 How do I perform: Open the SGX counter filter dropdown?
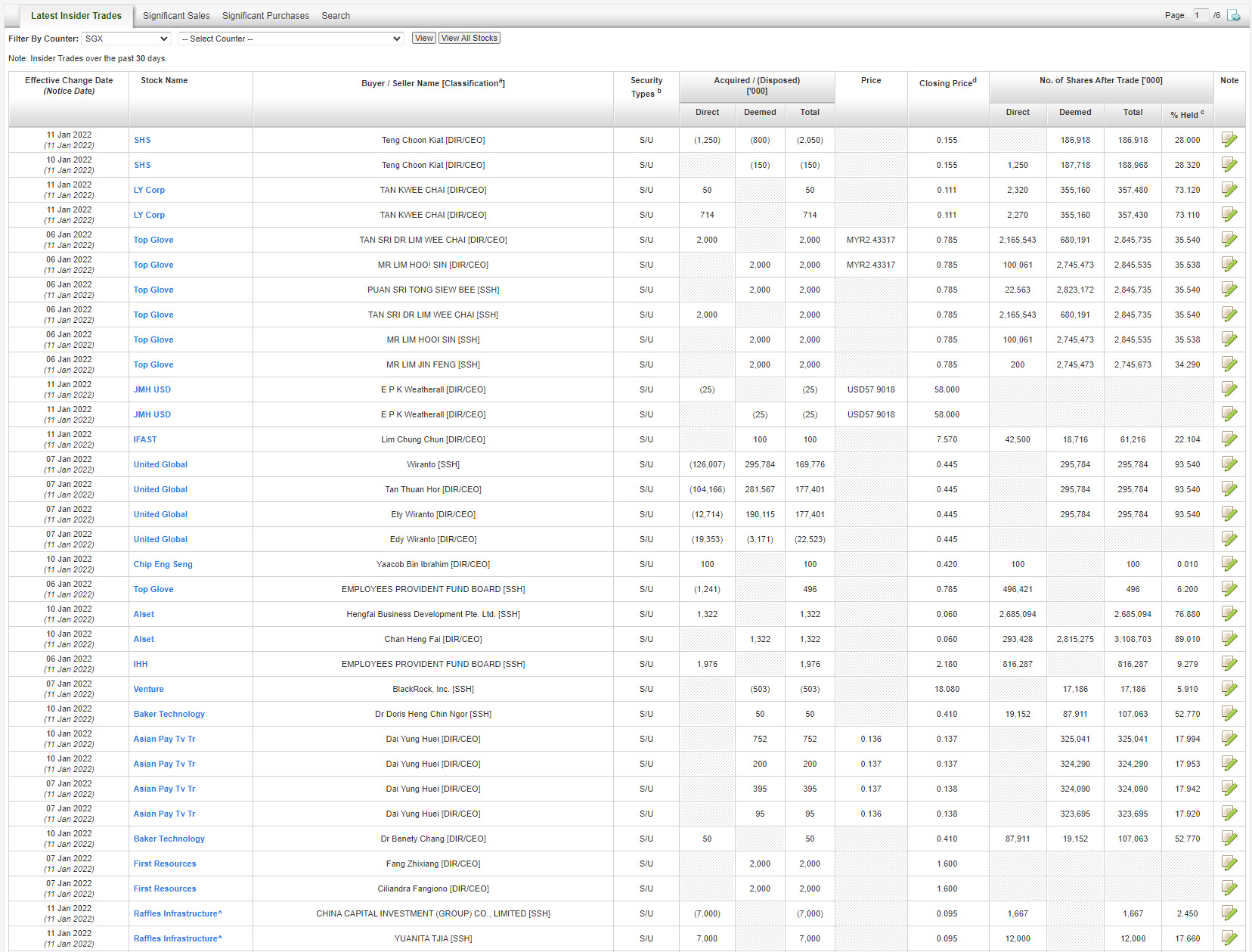pyautogui.click(x=126, y=39)
